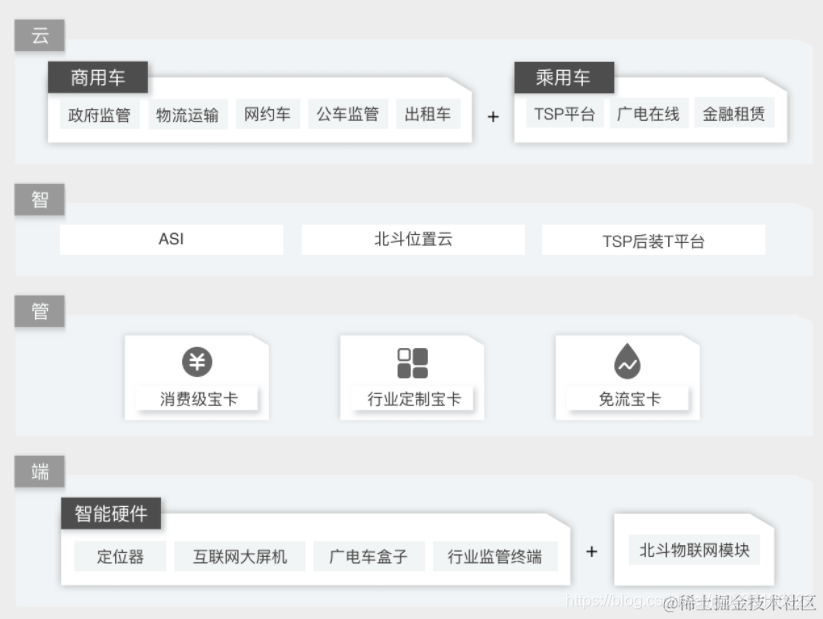823x619 pixels.
Task: Click the 物流运输 box
Action: click(187, 114)
